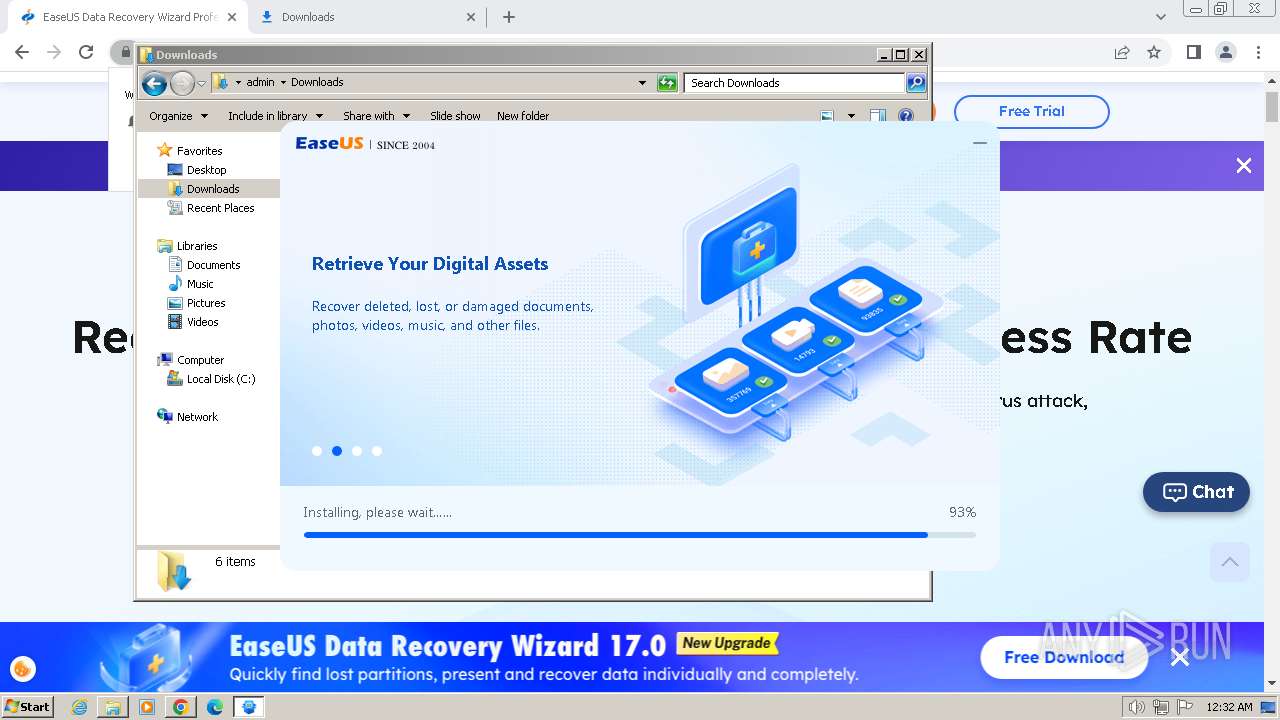Image resolution: width=1280 pixels, height=720 pixels.
Task: Select Libraries in the navigation tree
Action: (197, 246)
